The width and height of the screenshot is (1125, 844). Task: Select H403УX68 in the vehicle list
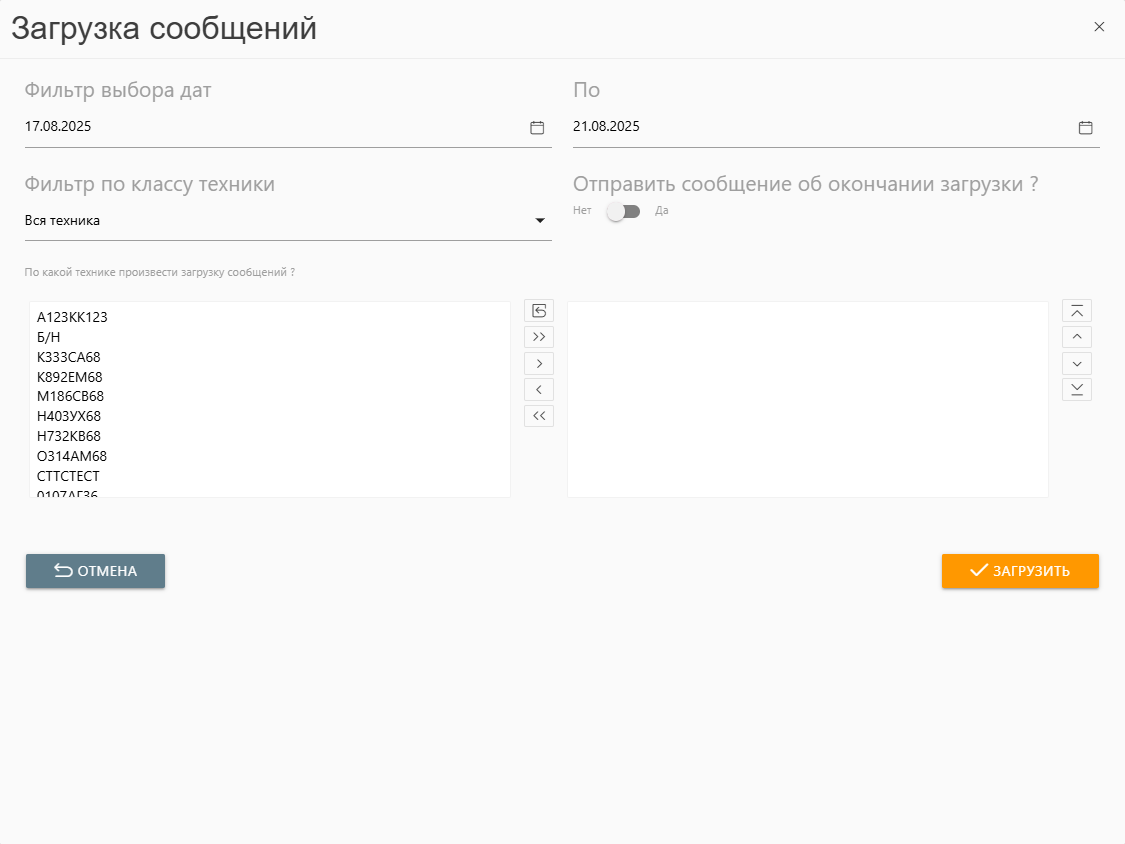pos(270,416)
